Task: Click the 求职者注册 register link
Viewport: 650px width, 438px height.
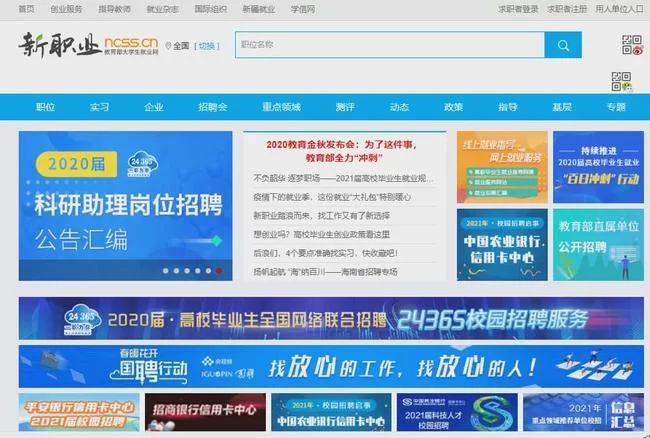Action: (x=567, y=8)
